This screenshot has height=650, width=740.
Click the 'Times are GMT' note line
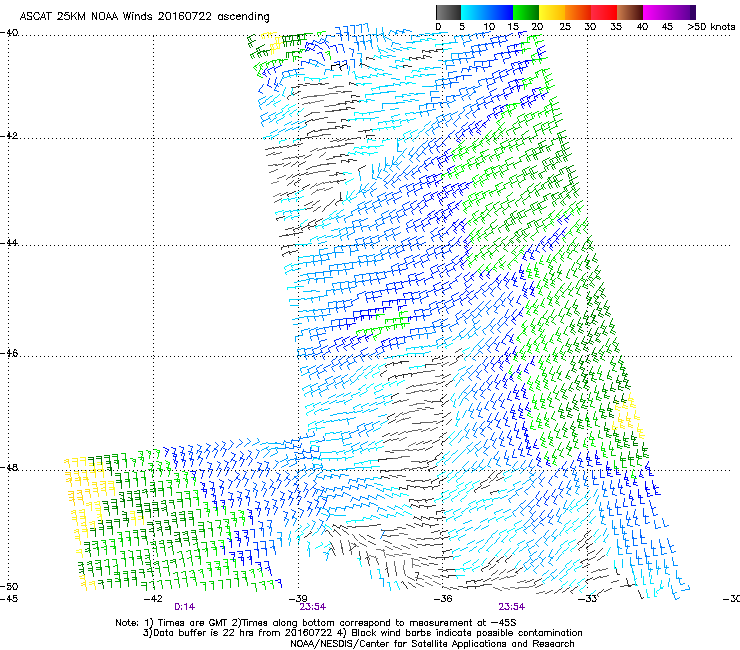click(316, 623)
